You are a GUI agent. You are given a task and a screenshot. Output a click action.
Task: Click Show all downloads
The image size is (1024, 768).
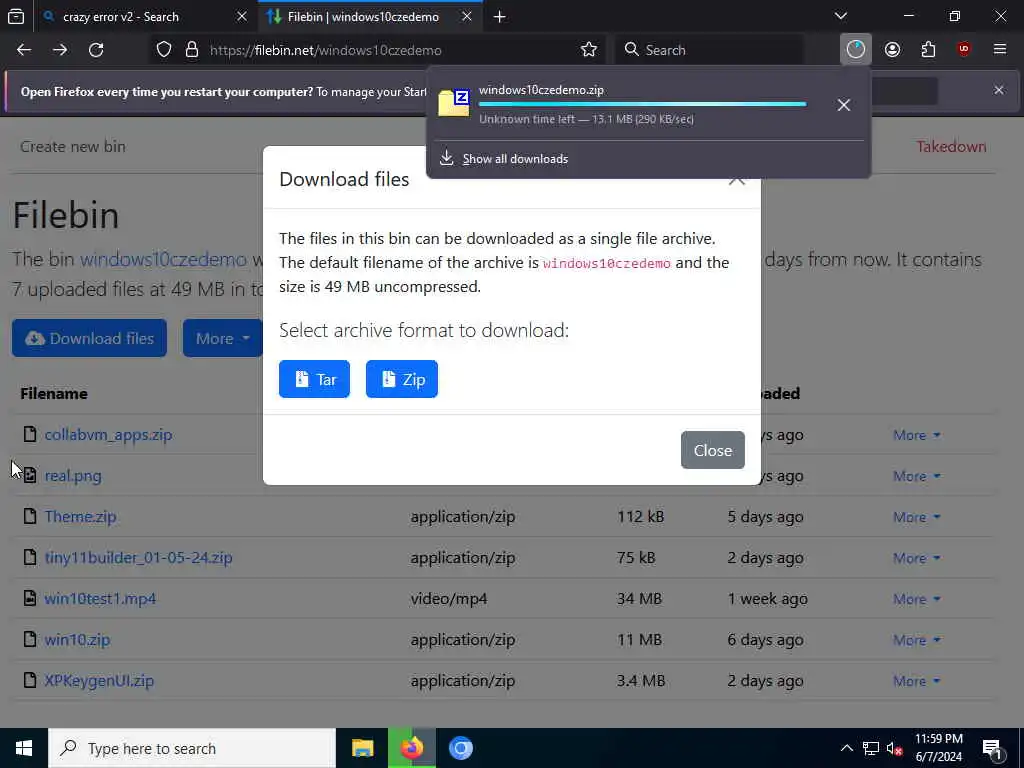(515, 159)
